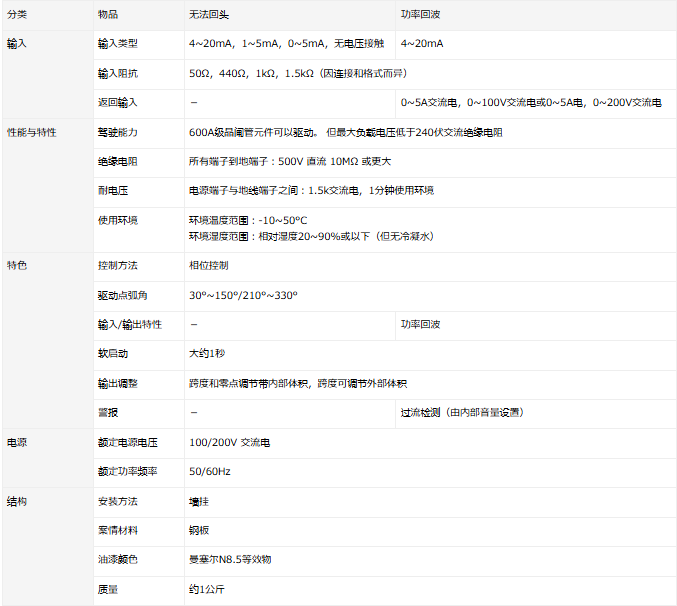This screenshot has height=606, width=677.
Task: Click the 驱动点弧角 row label
Action: click(123, 296)
